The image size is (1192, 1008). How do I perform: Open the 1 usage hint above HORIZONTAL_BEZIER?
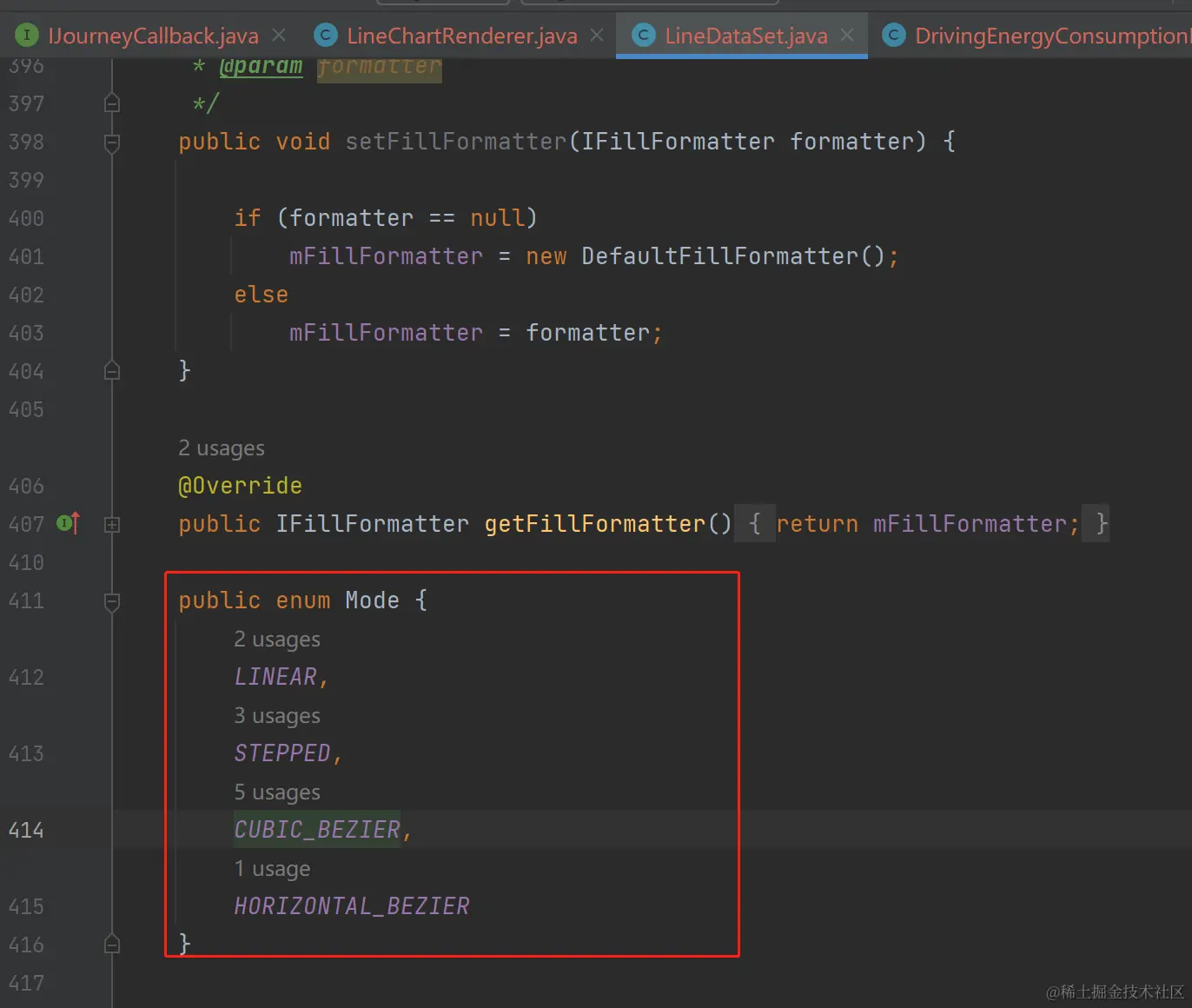coord(272,868)
